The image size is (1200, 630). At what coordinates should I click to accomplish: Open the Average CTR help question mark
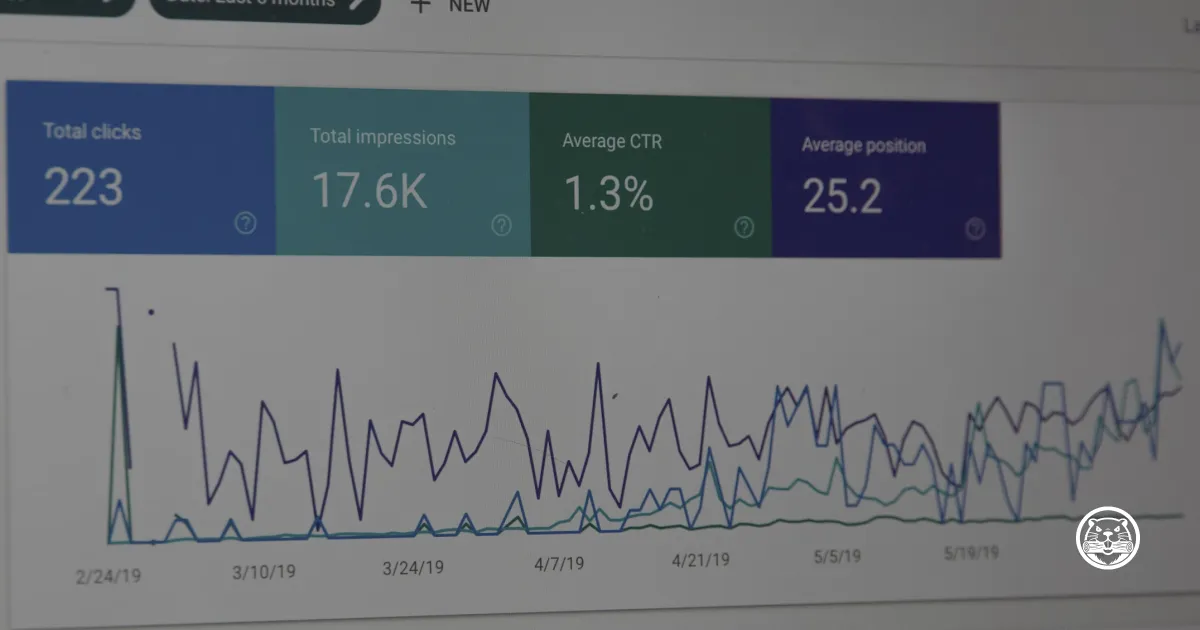pos(744,227)
